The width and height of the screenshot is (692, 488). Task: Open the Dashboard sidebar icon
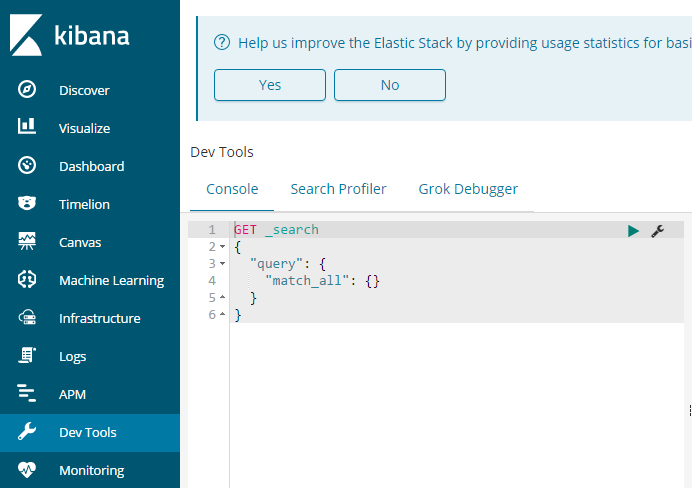point(28,166)
